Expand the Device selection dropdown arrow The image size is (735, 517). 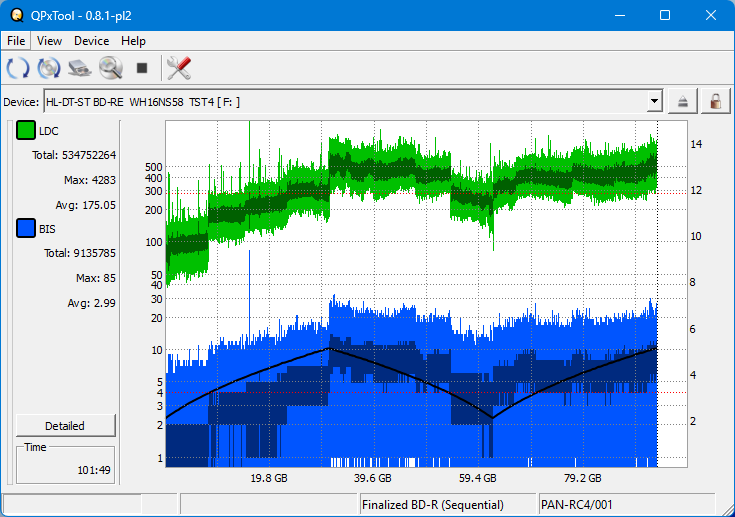coord(654,101)
